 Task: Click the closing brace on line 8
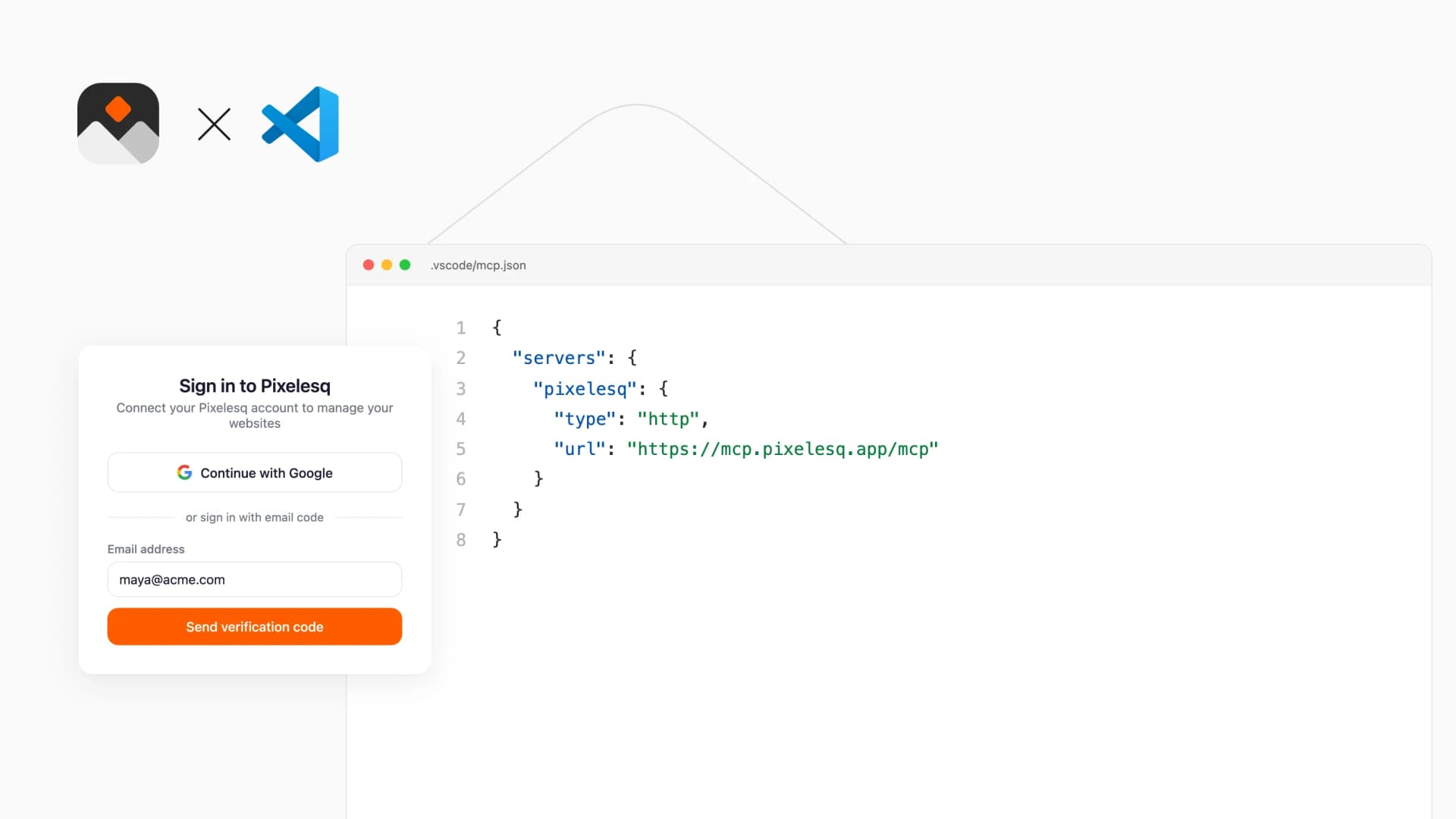497,539
